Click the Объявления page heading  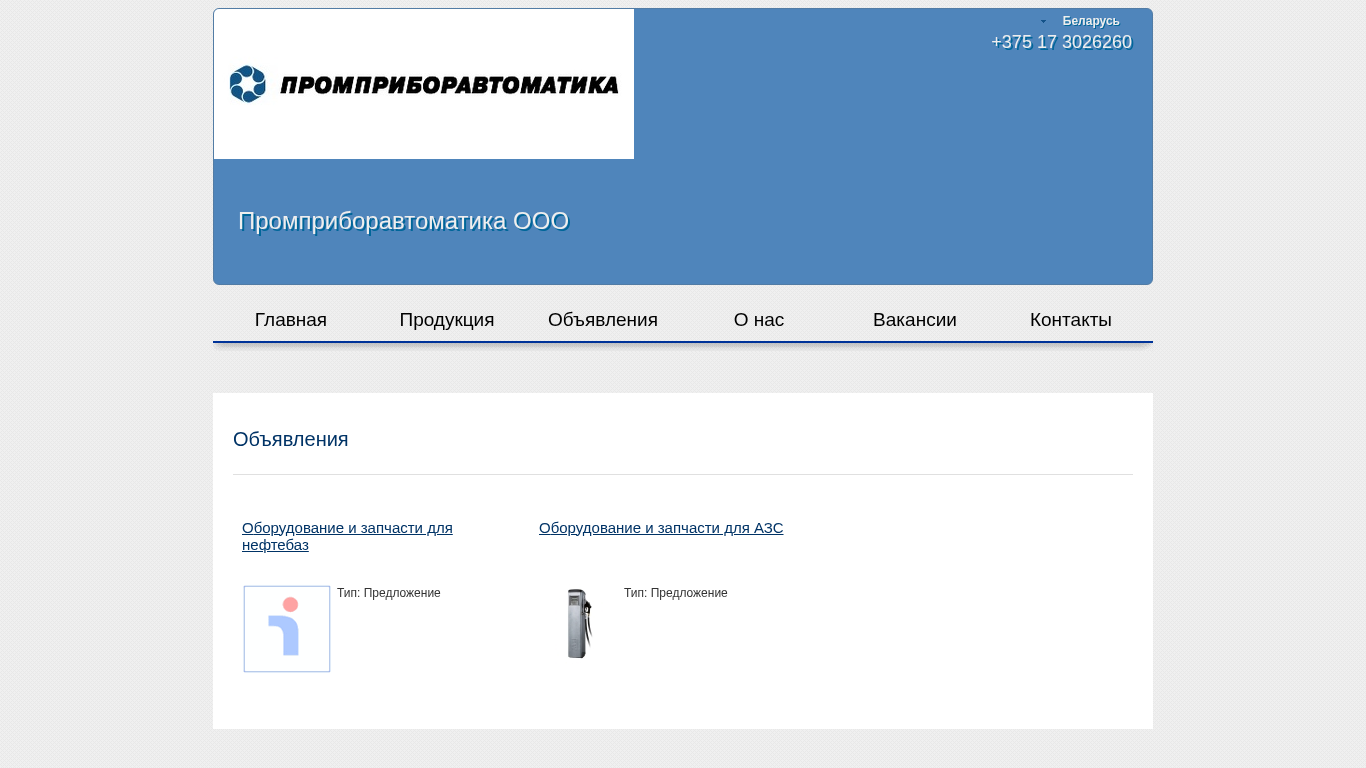(x=291, y=439)
